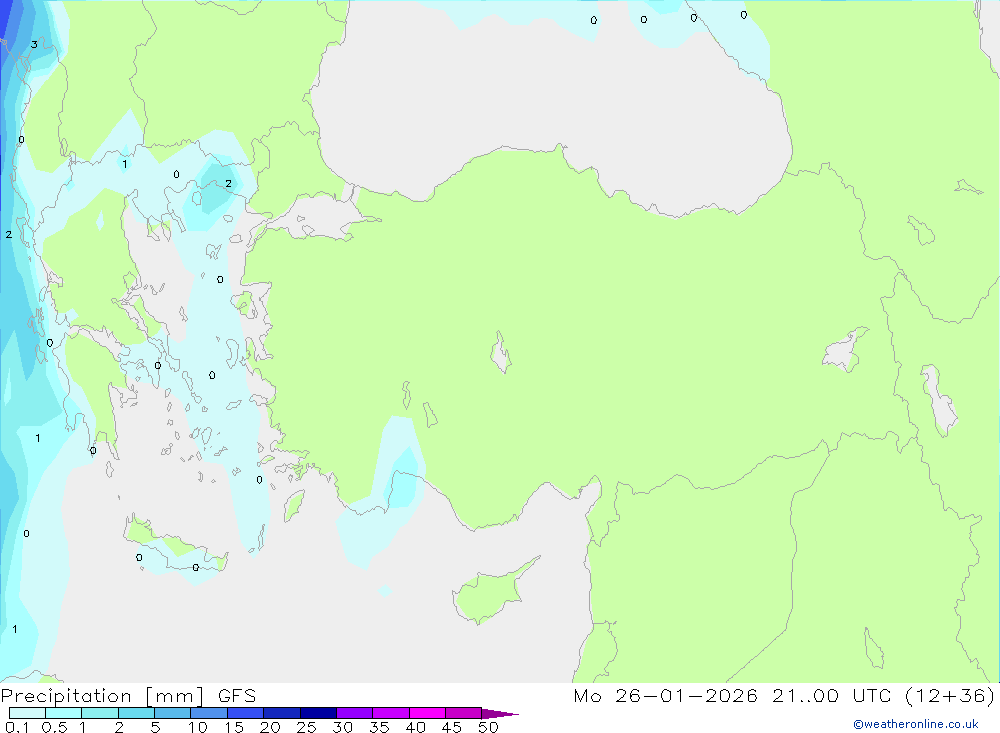Screen dimensions: 1000x733
Task: Click the 2–5 mm legend color swatch
Action: (136, 713)
